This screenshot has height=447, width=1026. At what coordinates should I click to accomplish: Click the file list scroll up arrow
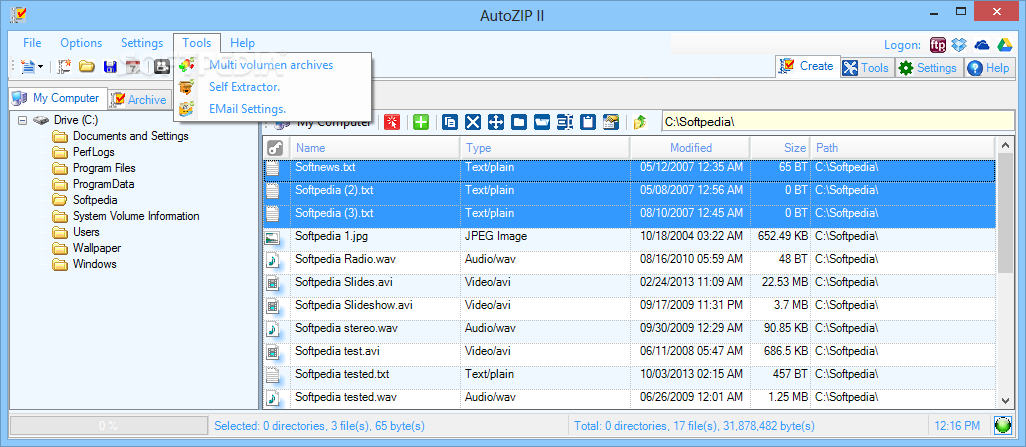[1006, 146]
